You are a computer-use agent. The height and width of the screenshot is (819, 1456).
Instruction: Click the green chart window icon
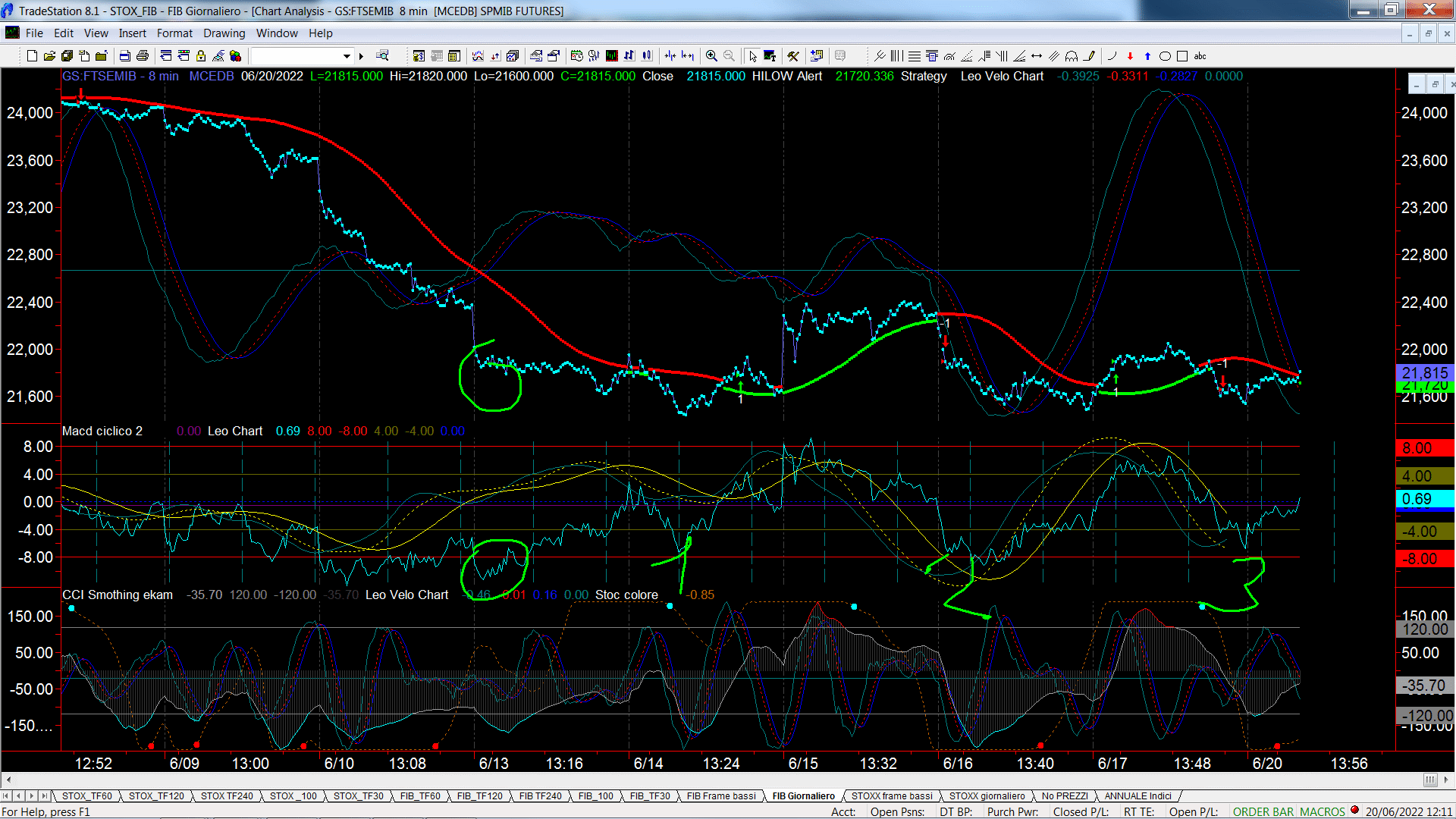612,56
